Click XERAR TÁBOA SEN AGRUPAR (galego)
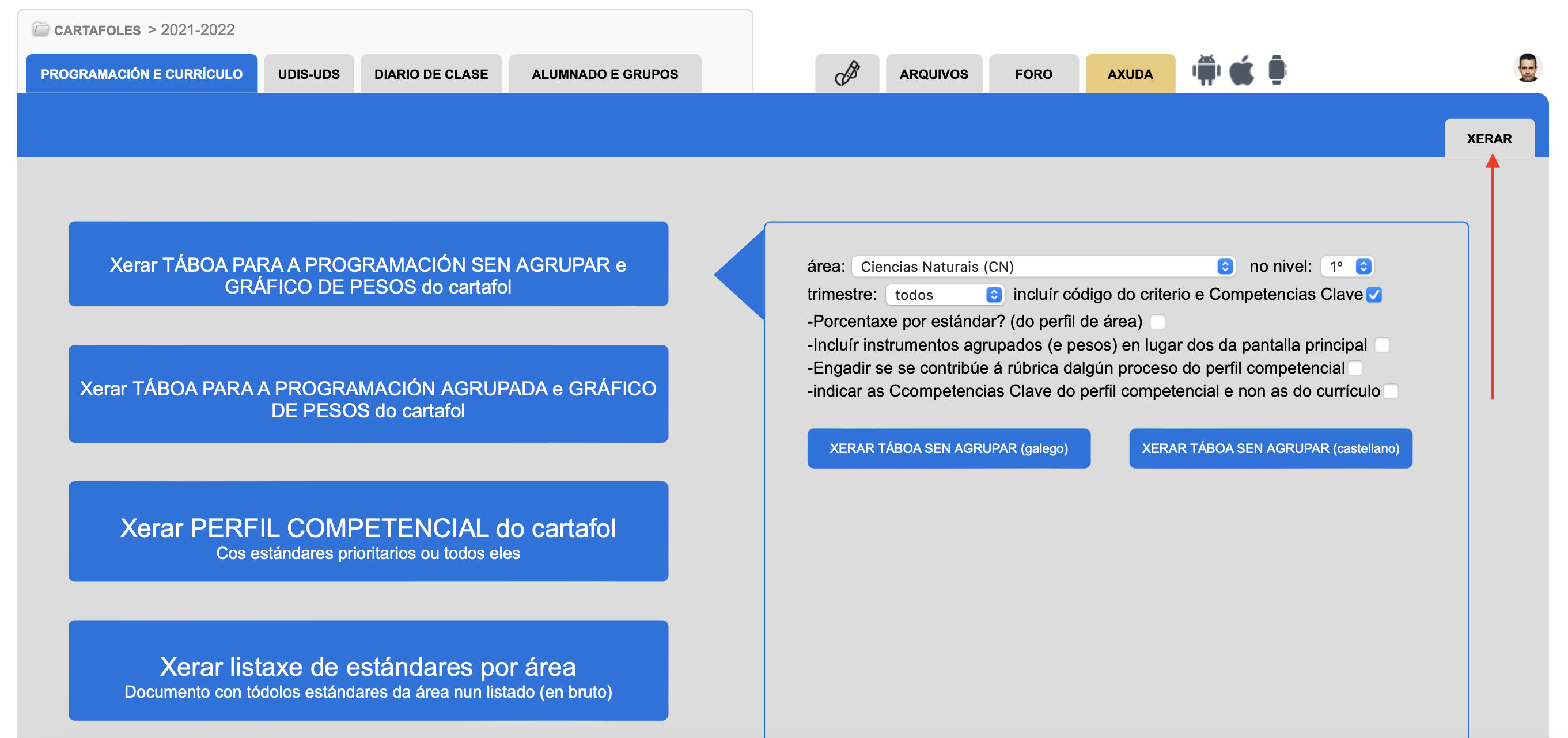The image size is (1568, 738). click(948, 448)
